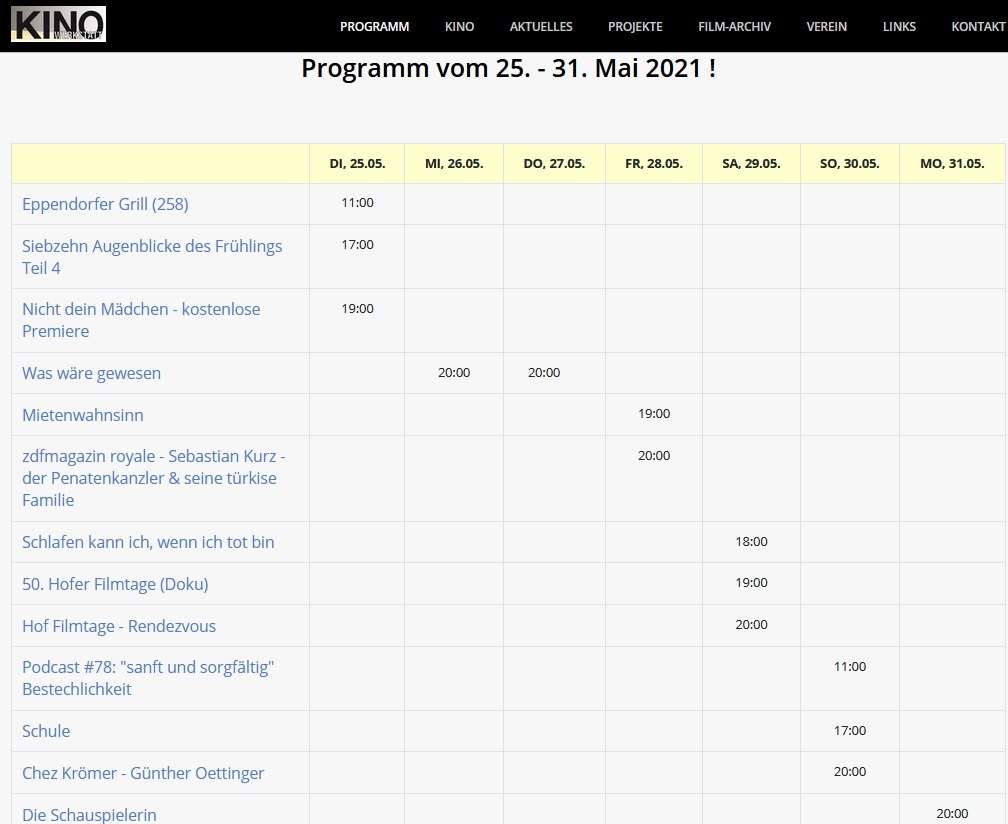Click 18:00 for Schlafen kann ich

point(752,541)
